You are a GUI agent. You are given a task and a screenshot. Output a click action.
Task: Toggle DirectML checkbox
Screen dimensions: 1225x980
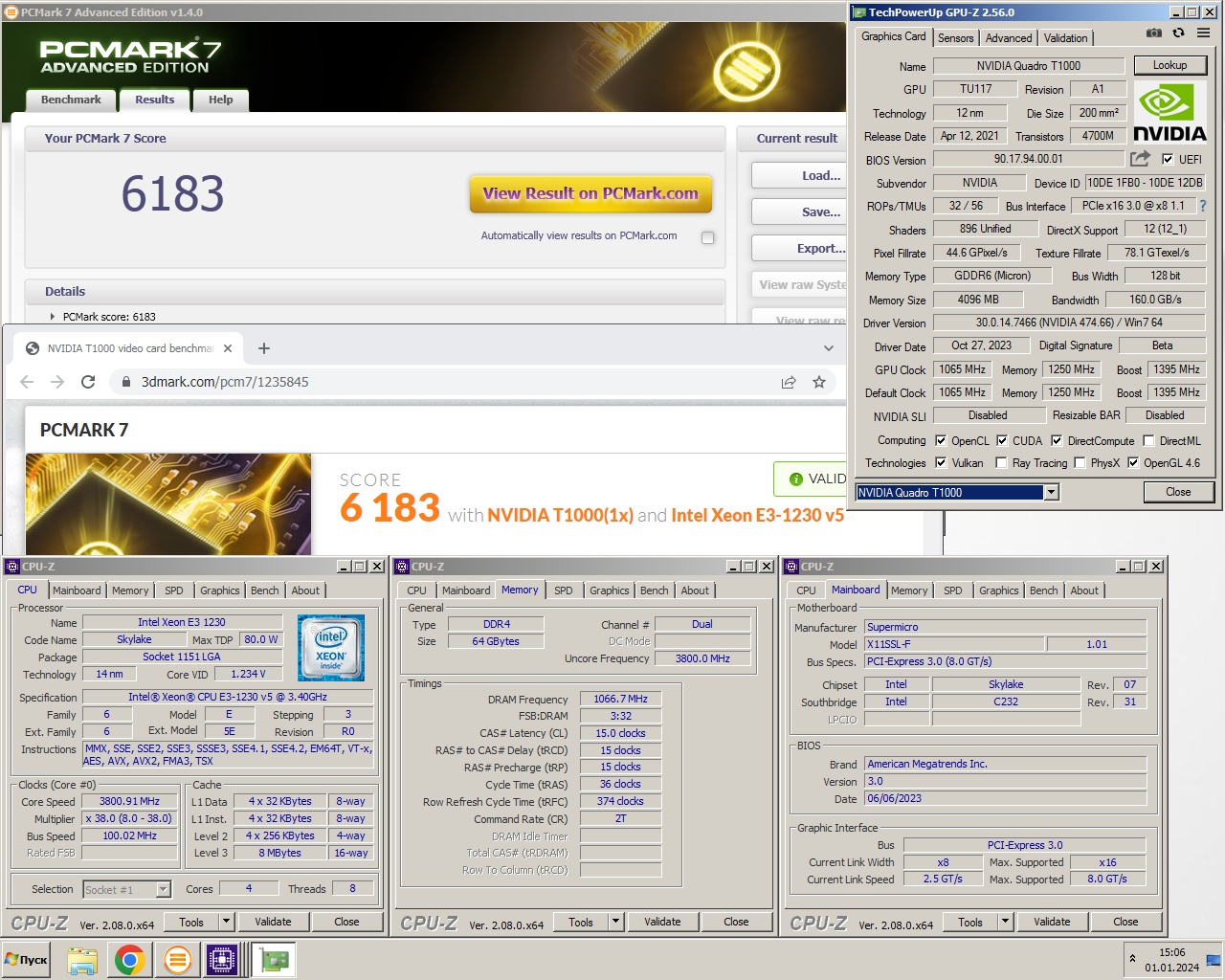(x=1148, y=441)
